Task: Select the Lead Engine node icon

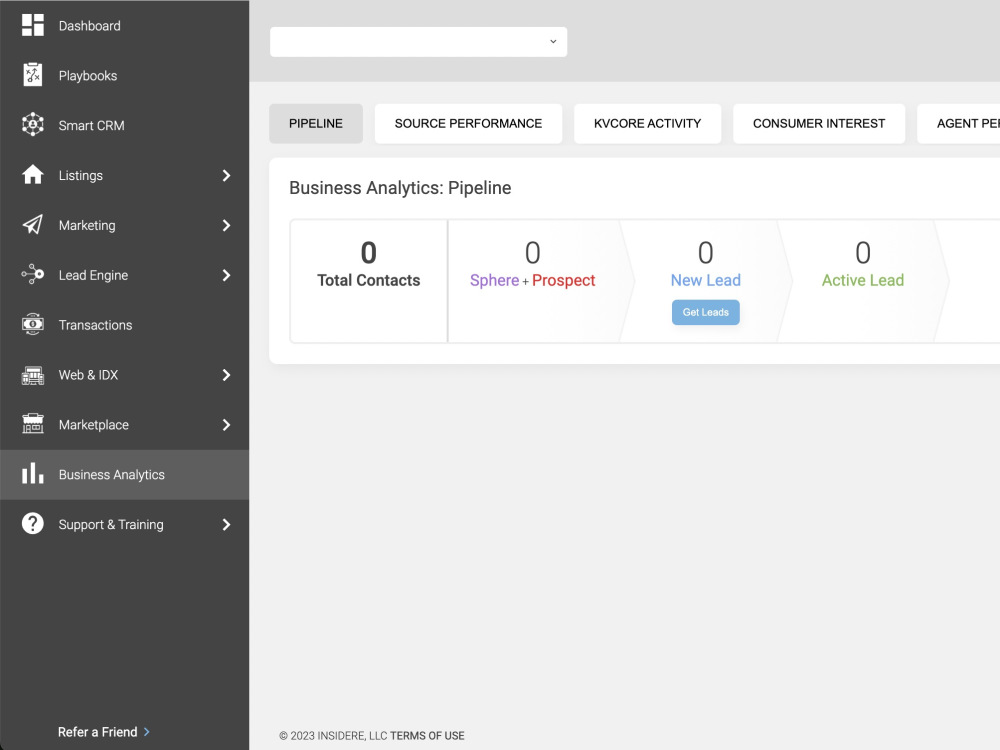Action: click(33, 274)
